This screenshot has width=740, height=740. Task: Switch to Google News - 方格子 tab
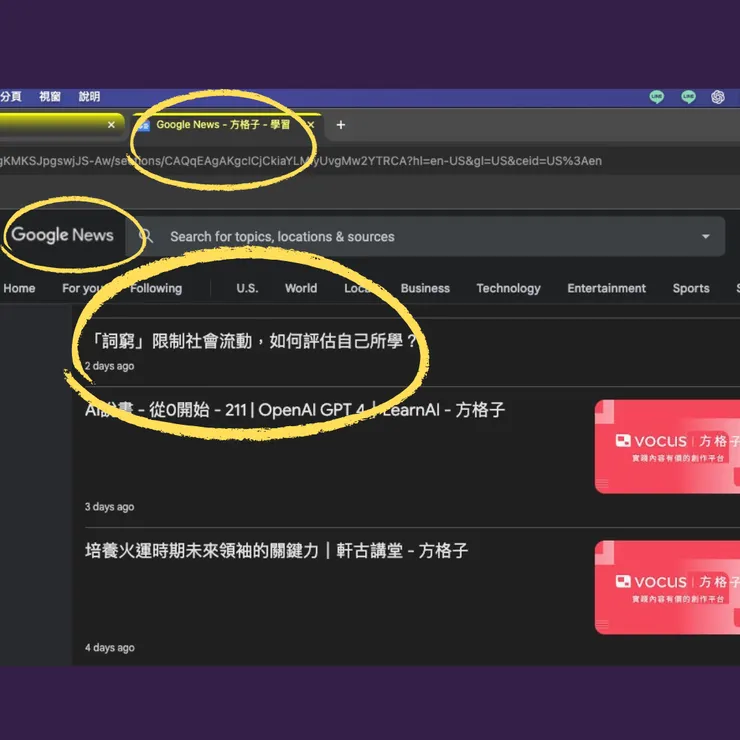point(223,125)
